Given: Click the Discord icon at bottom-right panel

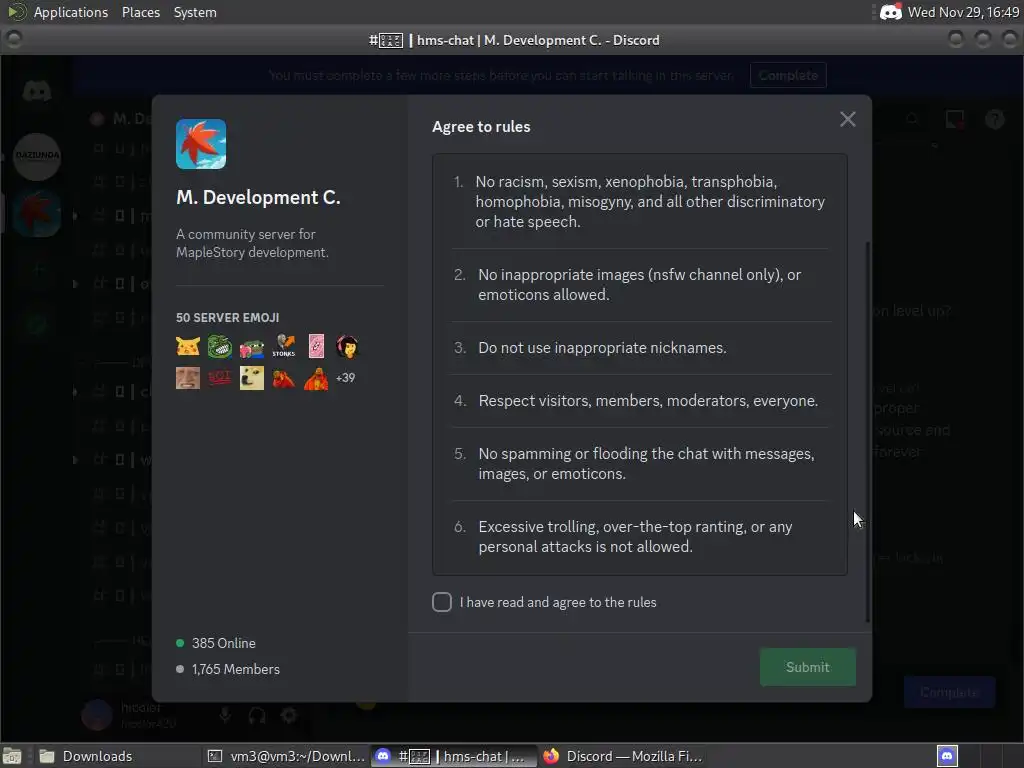Looking at the screenshot, I should pyautogui.click(x=947, y=756).
